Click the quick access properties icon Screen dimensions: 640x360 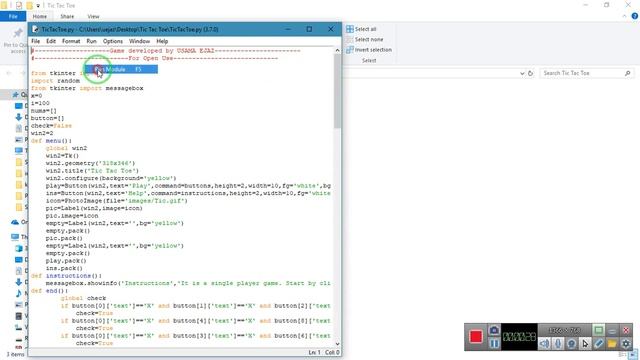[x=19, y=5]
